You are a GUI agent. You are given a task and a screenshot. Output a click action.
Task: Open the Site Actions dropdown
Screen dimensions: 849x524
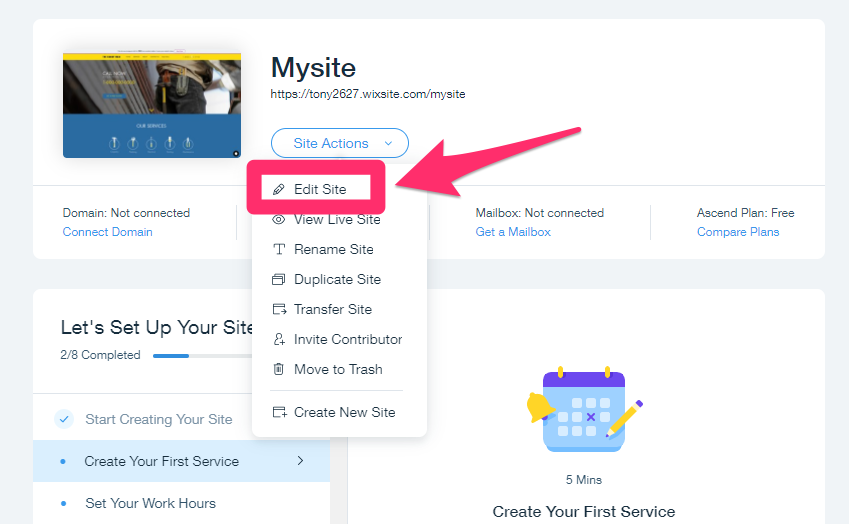pos(339,143)
